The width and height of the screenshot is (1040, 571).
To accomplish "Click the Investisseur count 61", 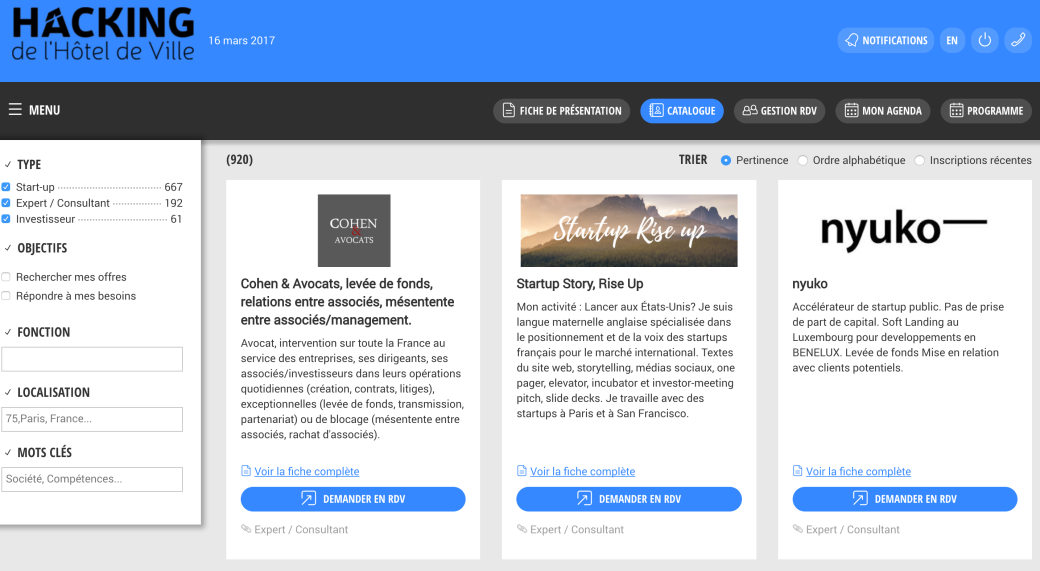I will click(176, 219).
